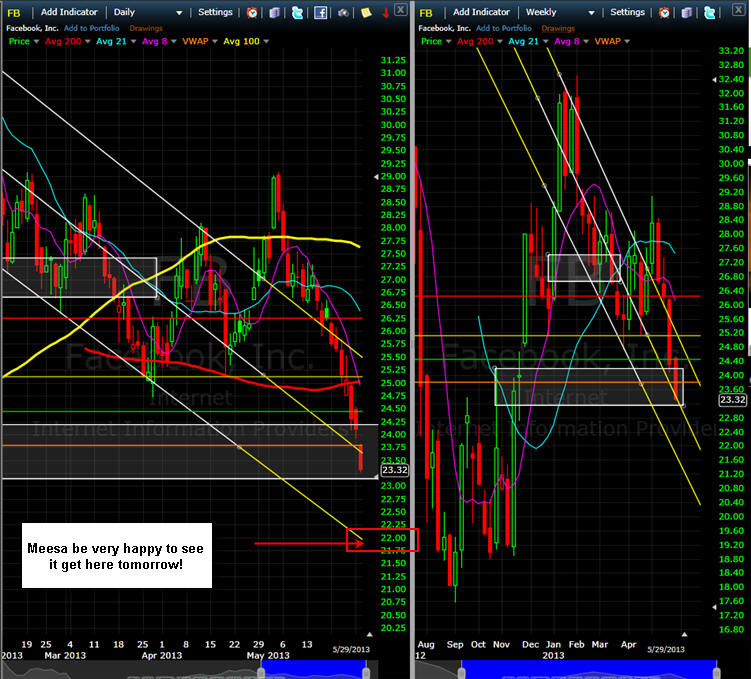Grab the left handle of Weekly range slider

(x=461, y=671)
